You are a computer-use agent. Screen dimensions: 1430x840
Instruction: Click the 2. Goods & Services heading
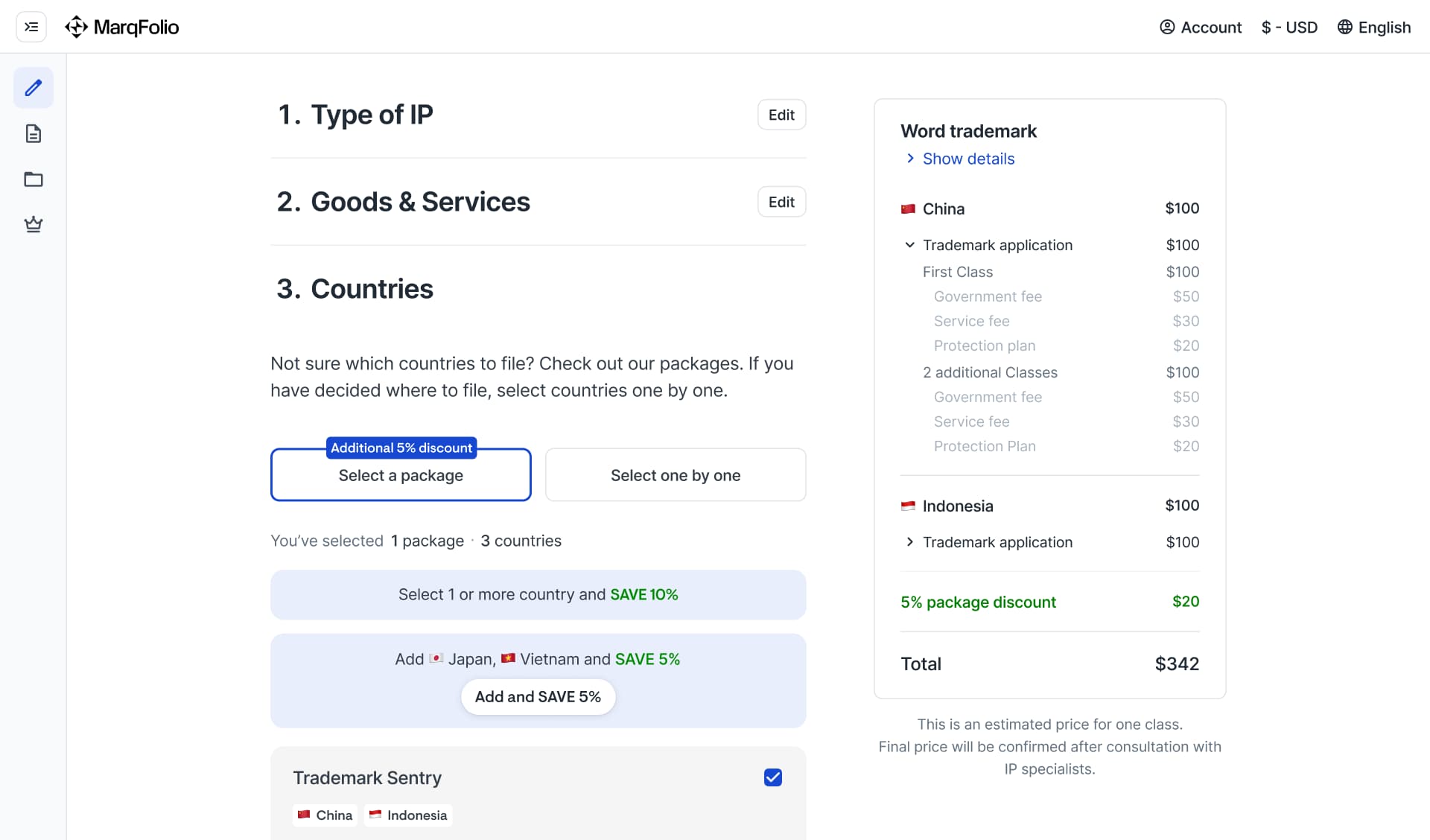pyautogui.click(x=403, y=202)
